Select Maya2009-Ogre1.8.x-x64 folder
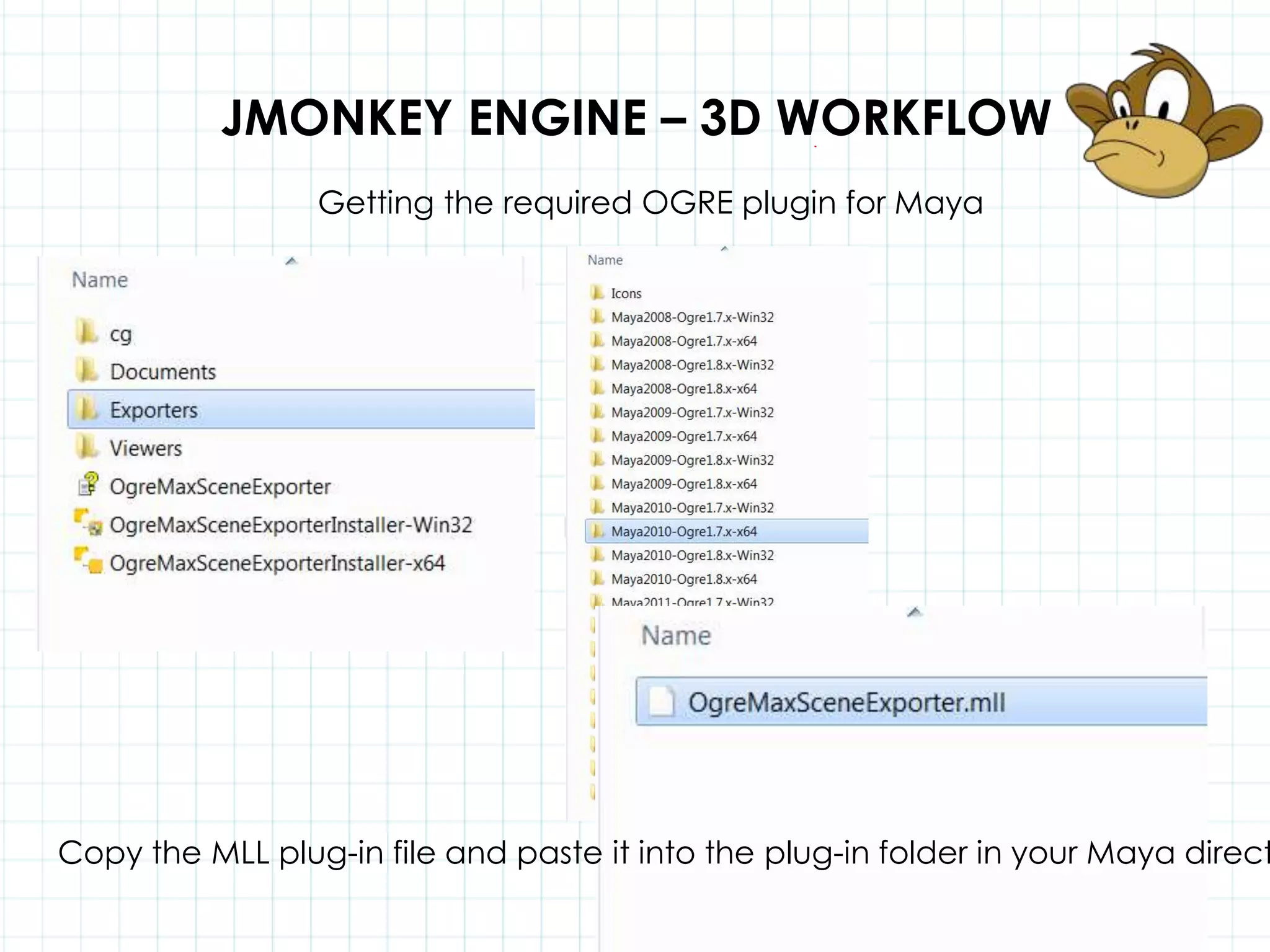This screenshot has height=952, width=1270. [683, 484]
